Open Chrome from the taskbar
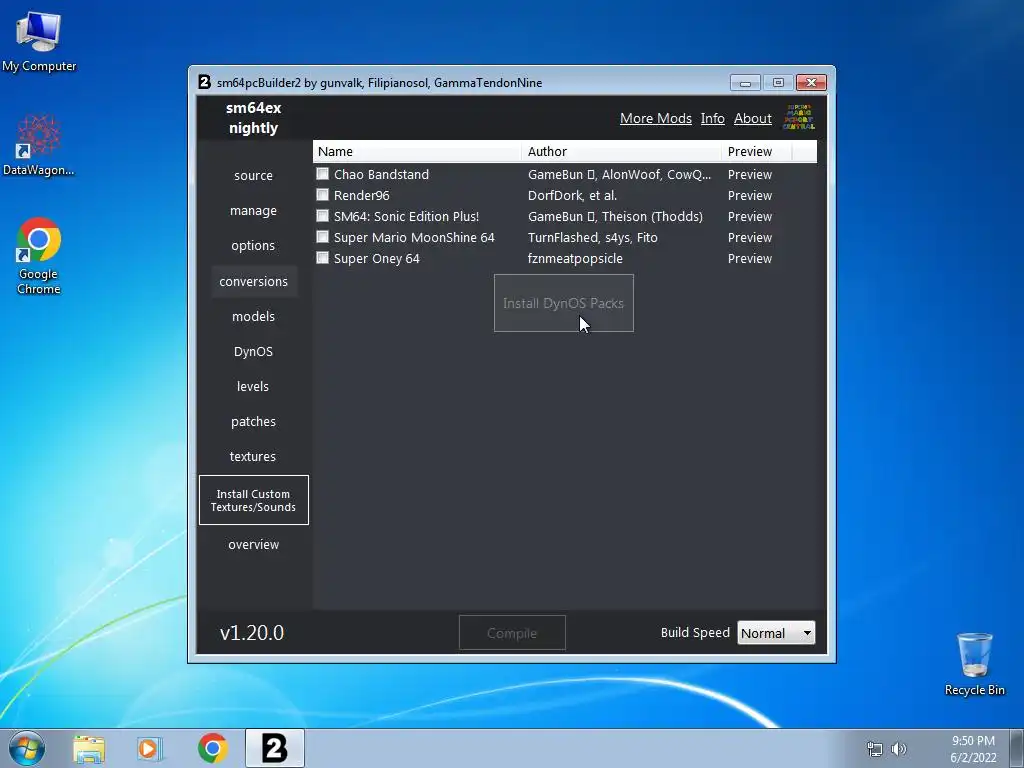 (212, 748)
